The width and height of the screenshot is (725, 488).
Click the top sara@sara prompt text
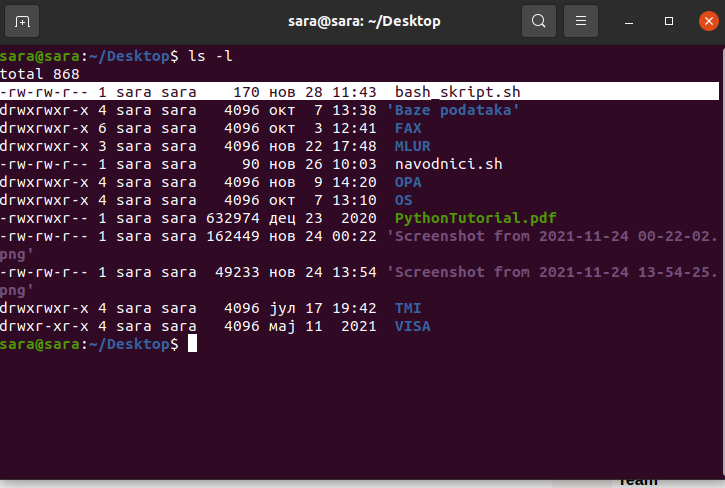(40, 56)
